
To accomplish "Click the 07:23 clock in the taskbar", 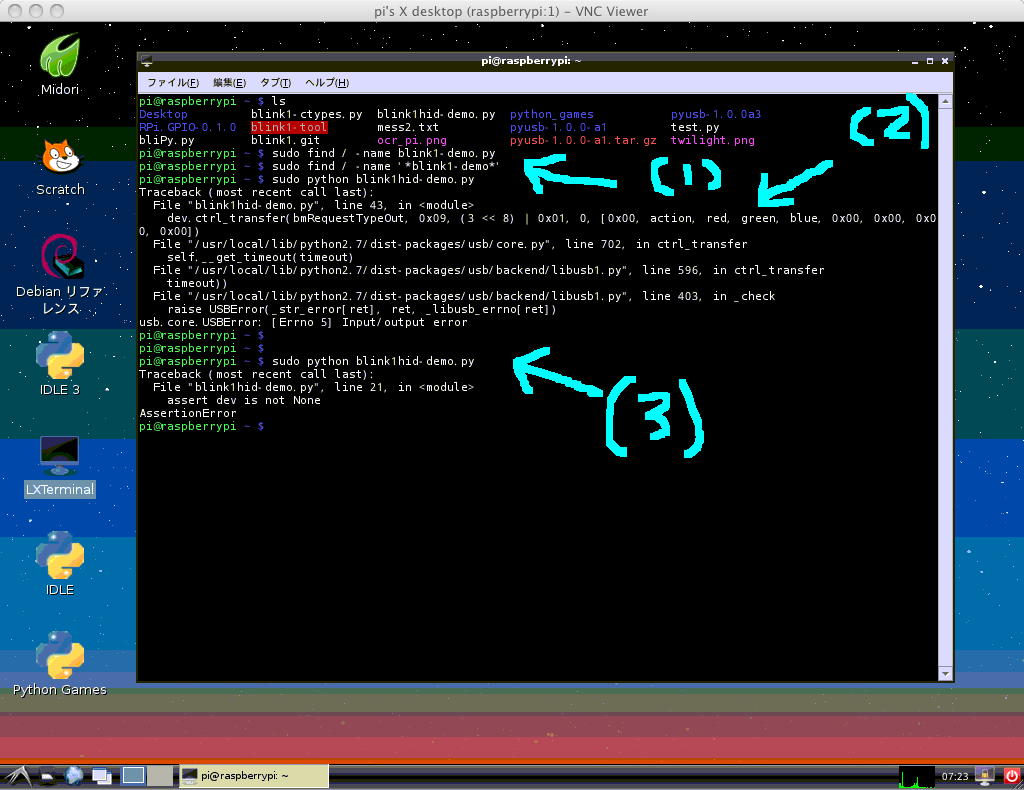I will [x=954, y=776].
